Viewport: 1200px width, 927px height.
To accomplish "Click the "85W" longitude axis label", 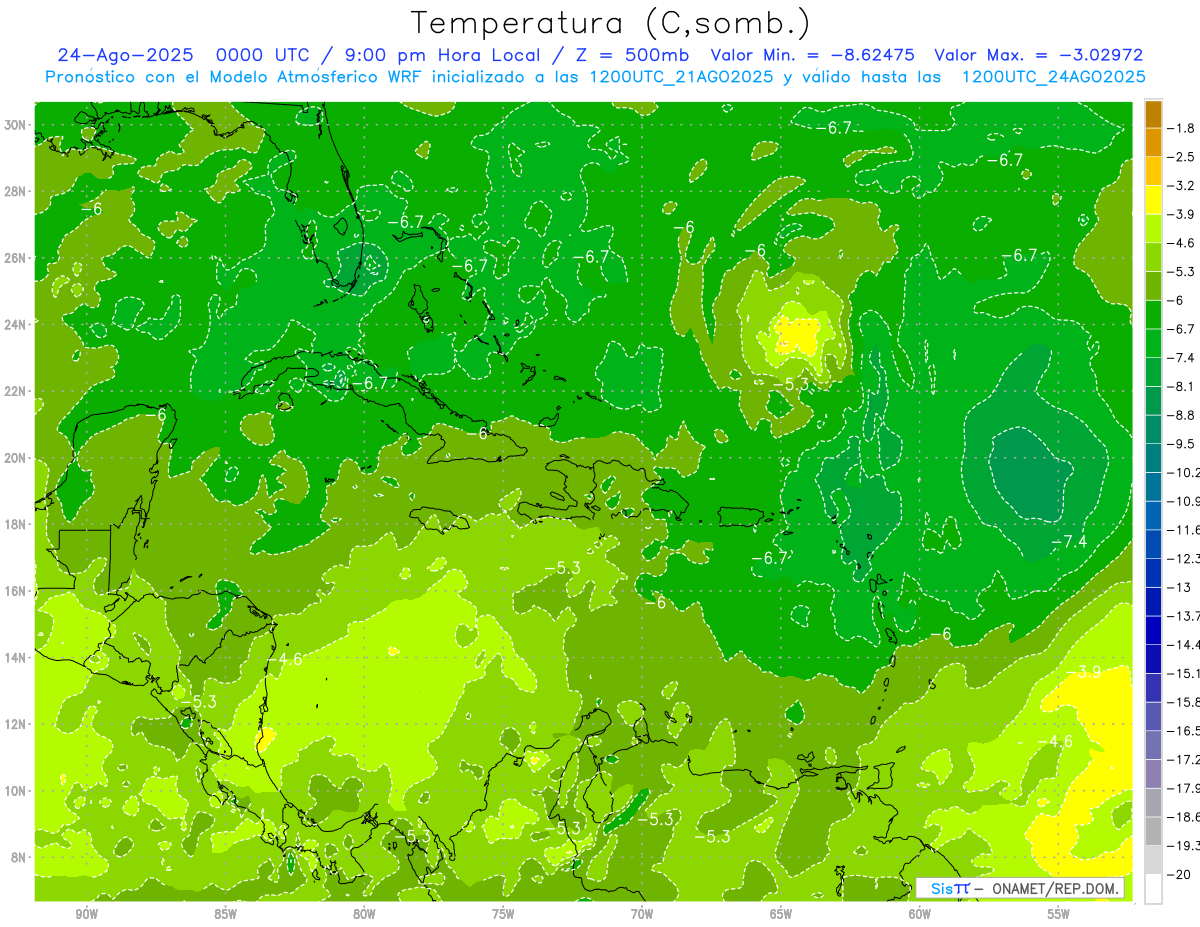I will 225,914.
